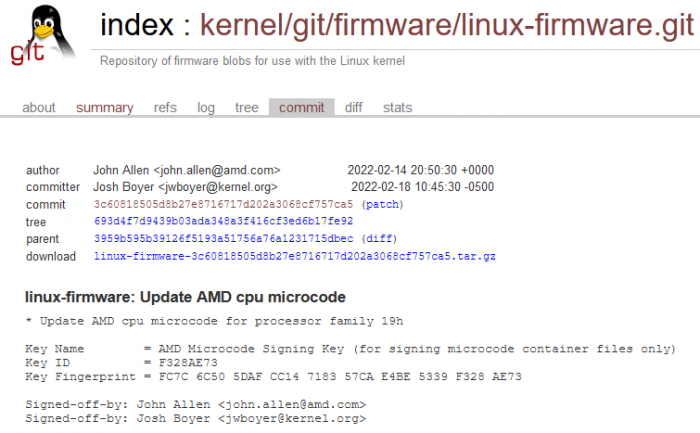The width and height of the screenshot is (700, 433).
Task: Click the commit title Update AMD cpu microcode
Action: click(185, 297)
